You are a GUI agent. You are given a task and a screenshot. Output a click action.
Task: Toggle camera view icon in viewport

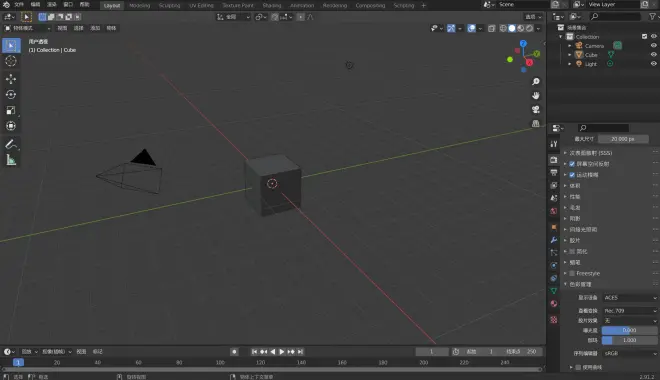[536, 109]
